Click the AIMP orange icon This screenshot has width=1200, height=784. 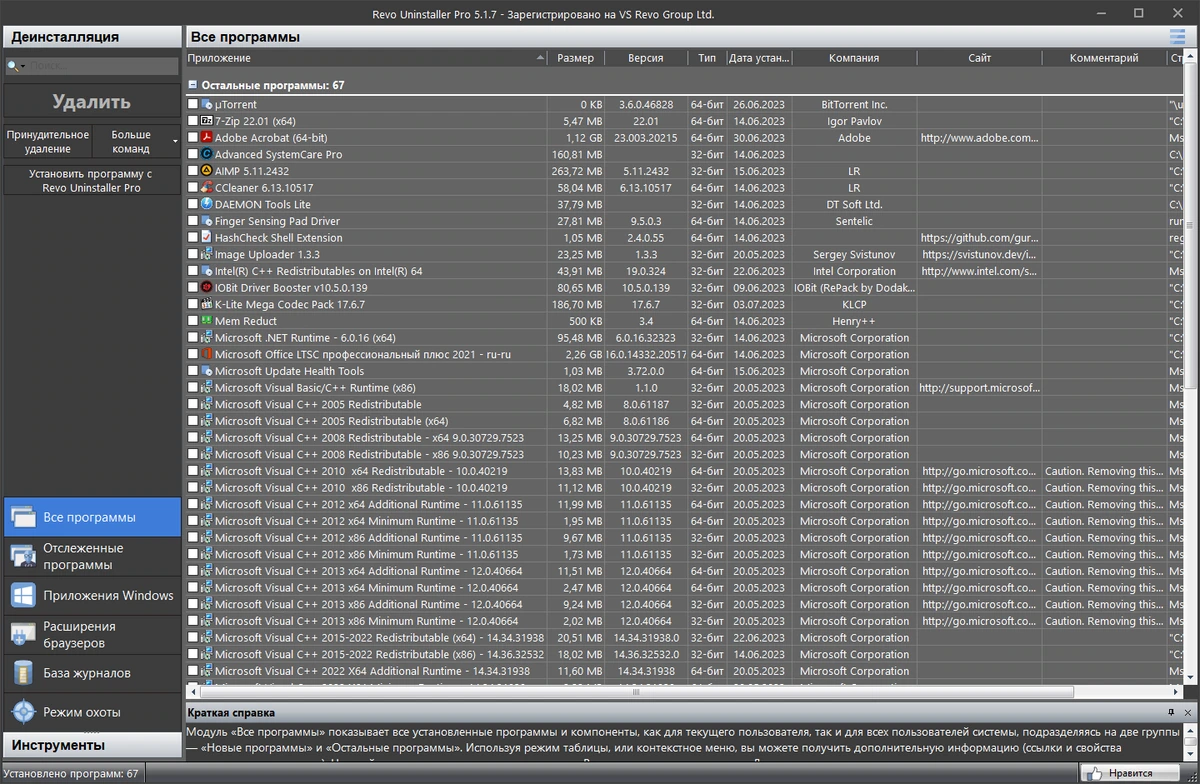[x=207, y=171]
